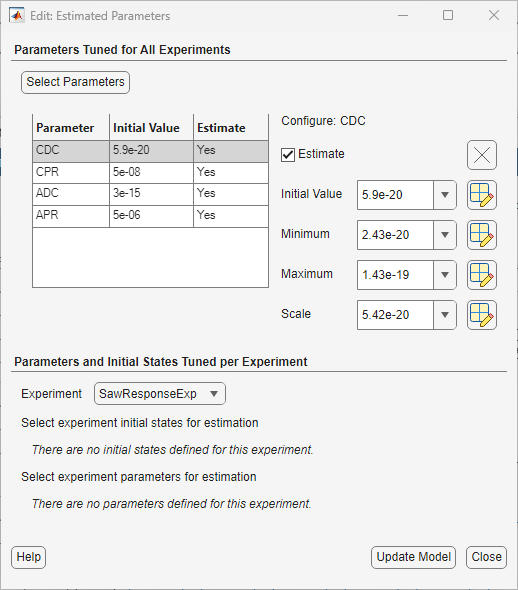Close window via title bar X
This screenshot has height=590, width=518.
pyautogui.click(x=494, y=15)
